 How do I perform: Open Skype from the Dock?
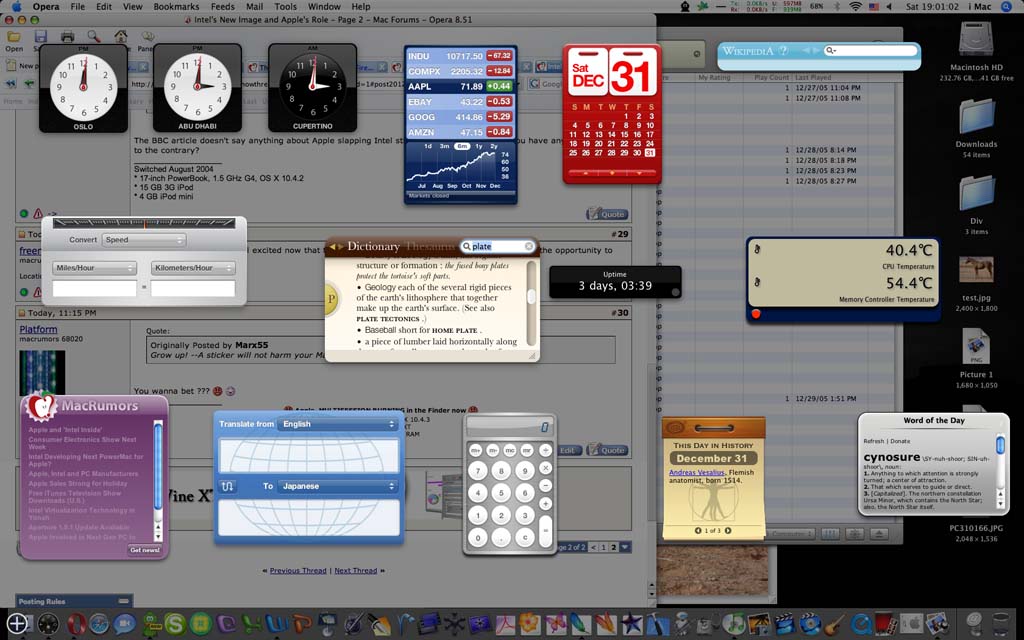tap(175, 624)
